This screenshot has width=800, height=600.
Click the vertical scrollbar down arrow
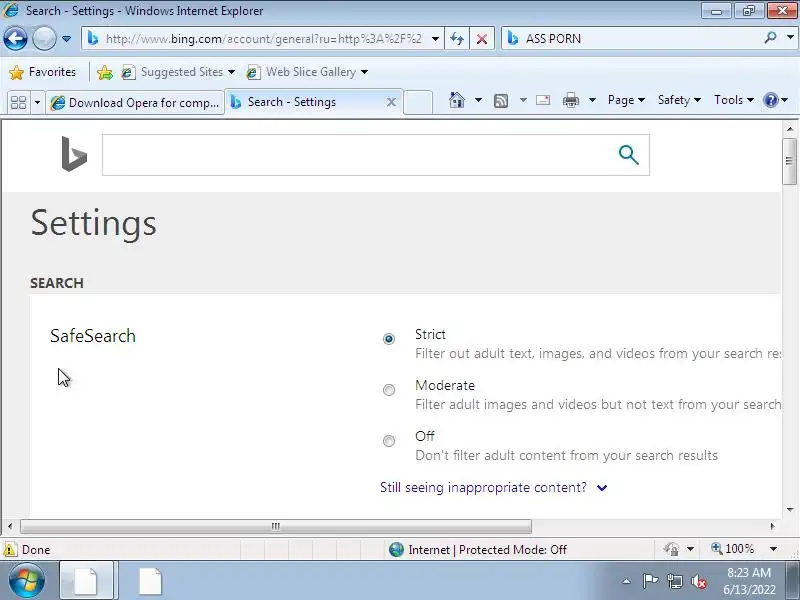(x=790, y=509)
